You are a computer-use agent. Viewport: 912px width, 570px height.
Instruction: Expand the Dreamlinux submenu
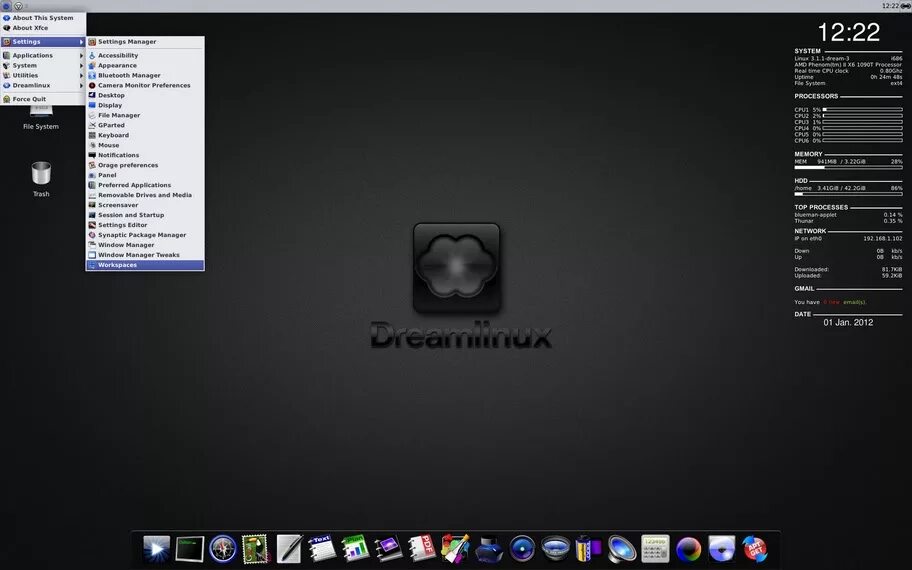tap(43, 85)
